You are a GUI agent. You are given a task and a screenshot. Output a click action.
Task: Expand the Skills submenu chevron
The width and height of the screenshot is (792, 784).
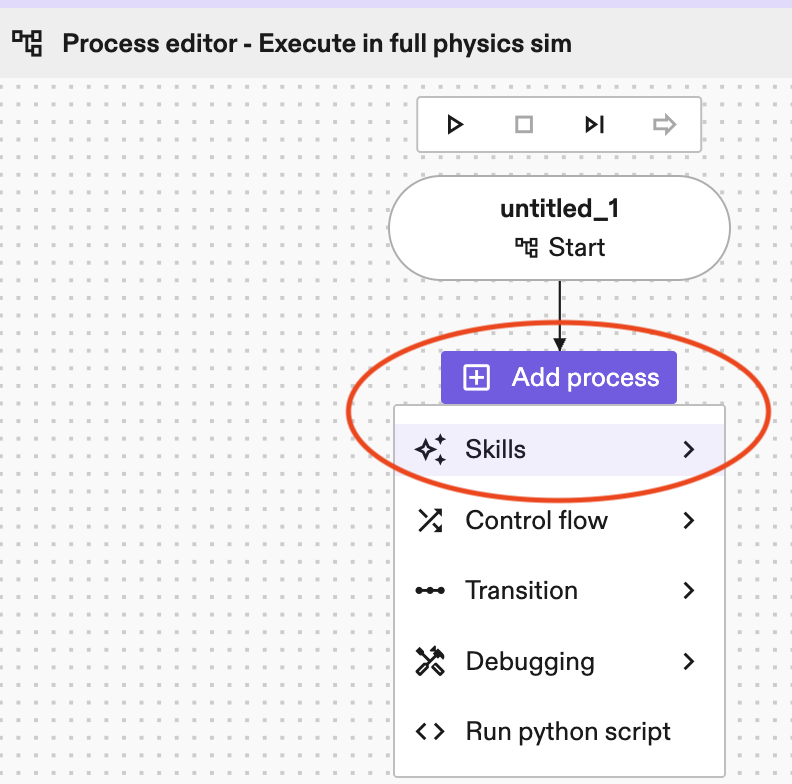[688, 450]
